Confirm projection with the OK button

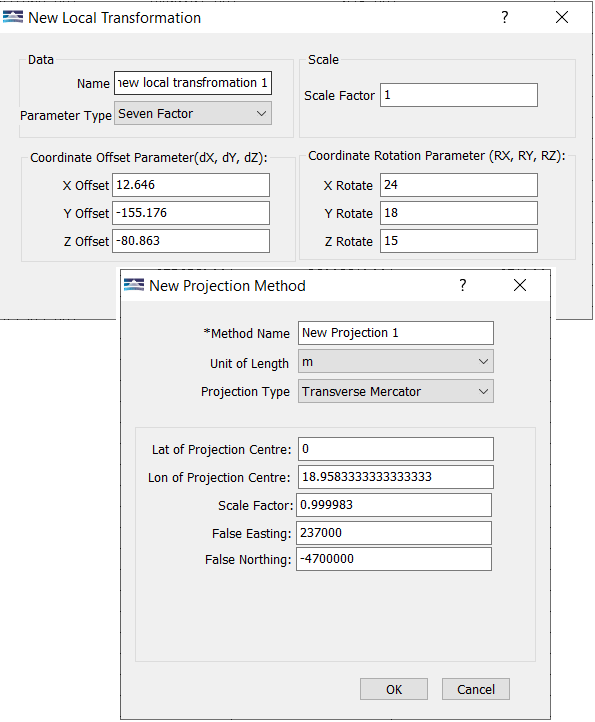pos(394,689)
